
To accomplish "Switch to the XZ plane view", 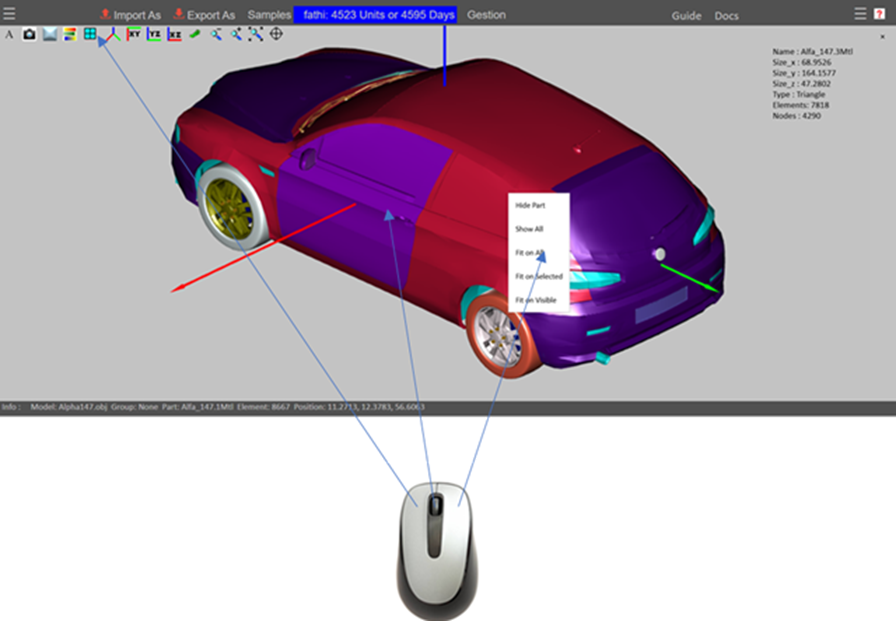I will pos(175,34).
